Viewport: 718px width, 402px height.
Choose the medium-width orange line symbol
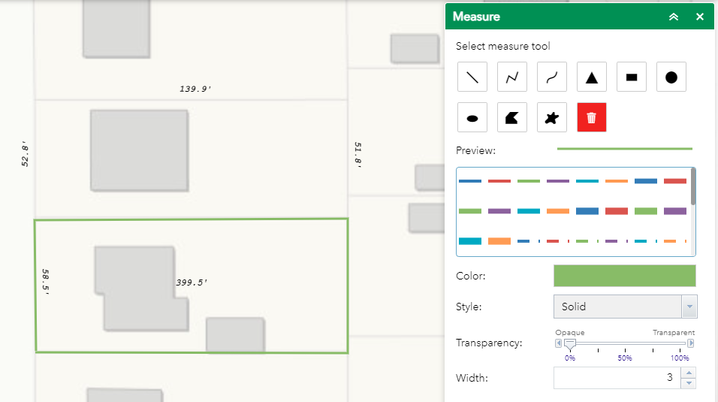click(x=558, y=211)
